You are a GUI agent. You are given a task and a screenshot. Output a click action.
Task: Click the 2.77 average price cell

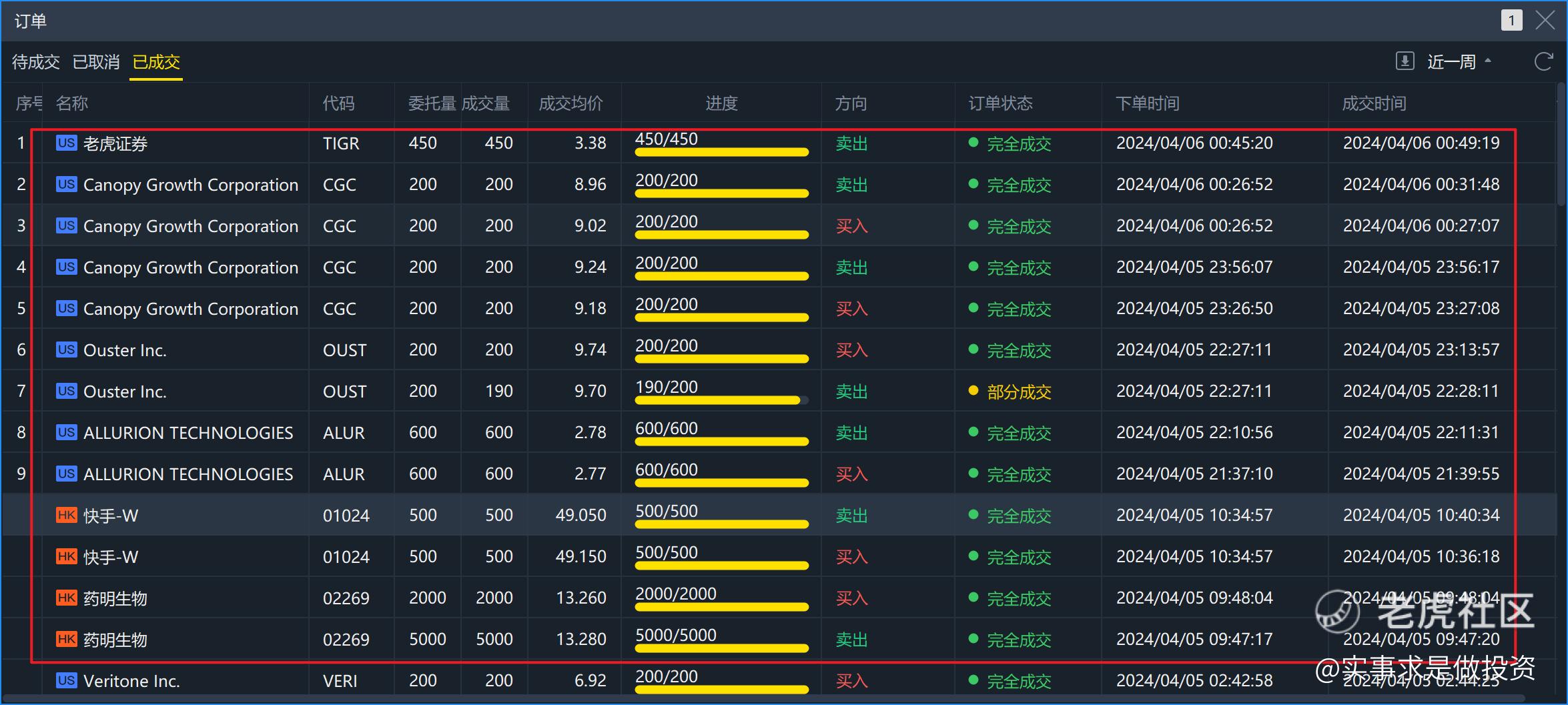tap(591, 474)
